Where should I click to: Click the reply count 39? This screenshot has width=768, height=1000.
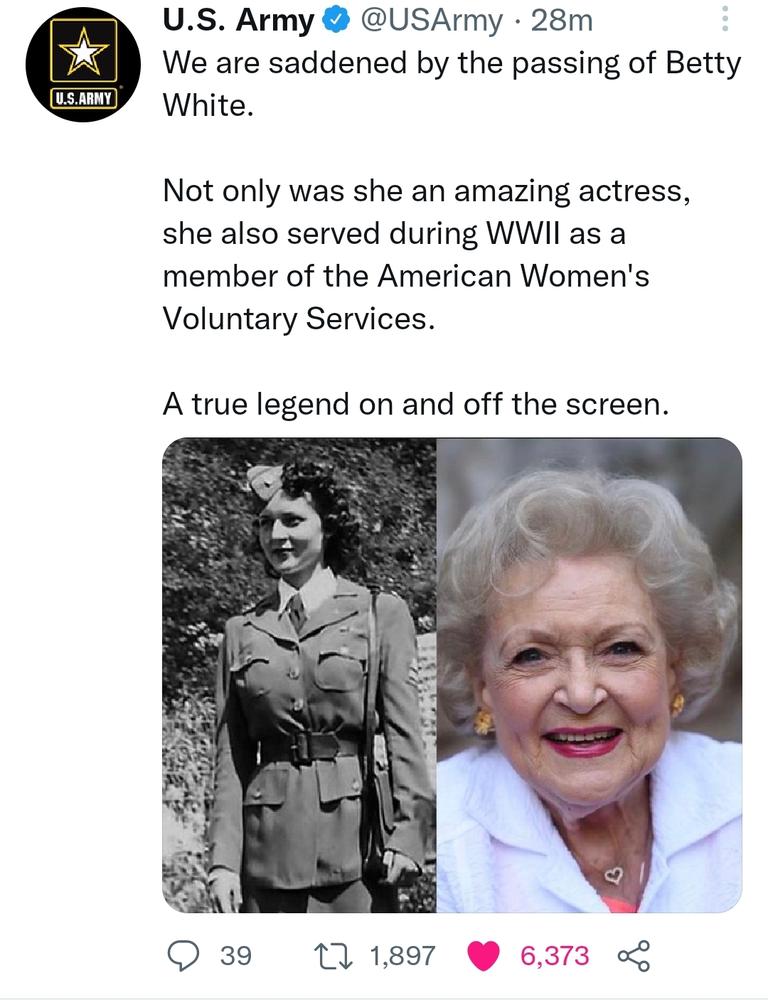click(x=234, y=956)
